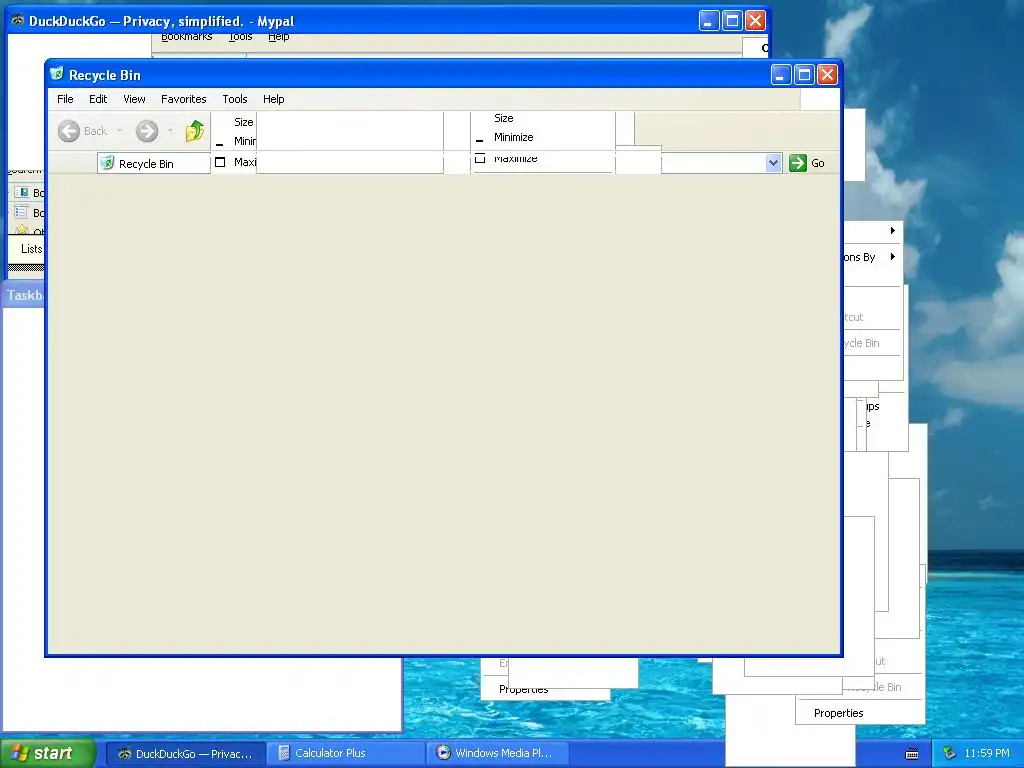Select the fully spelled Minimize menu entry
The height and width of the screenshot is (768, 1024).
point(513,137)
